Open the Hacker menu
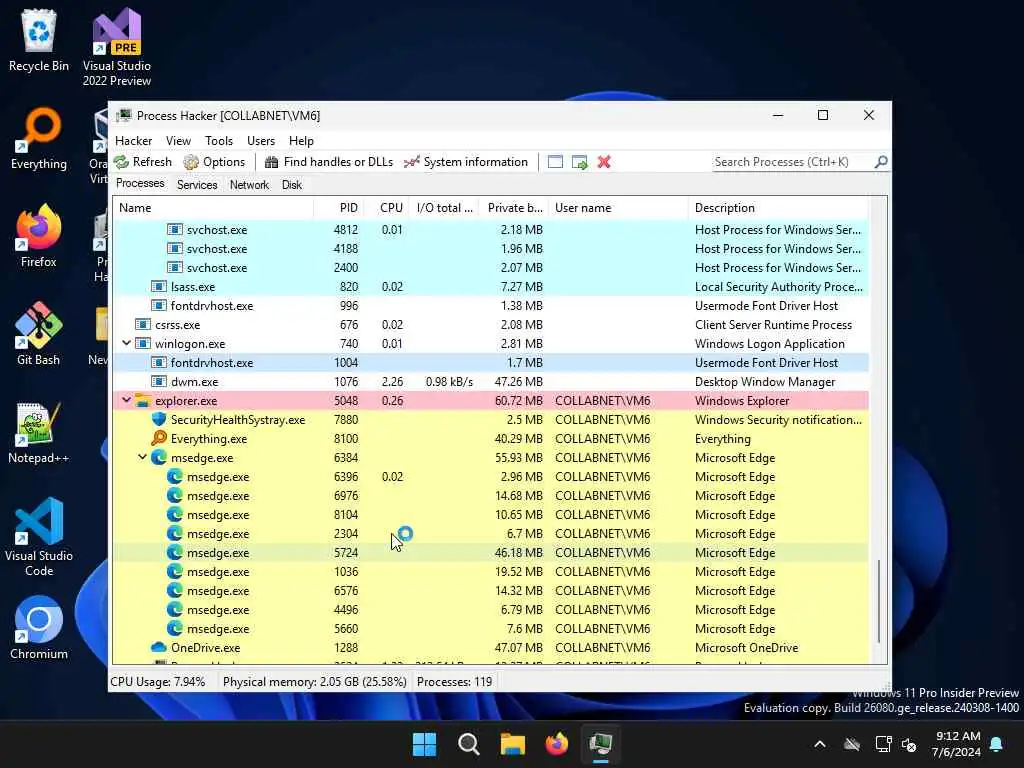1024x768 pixels. click(133, 141)
